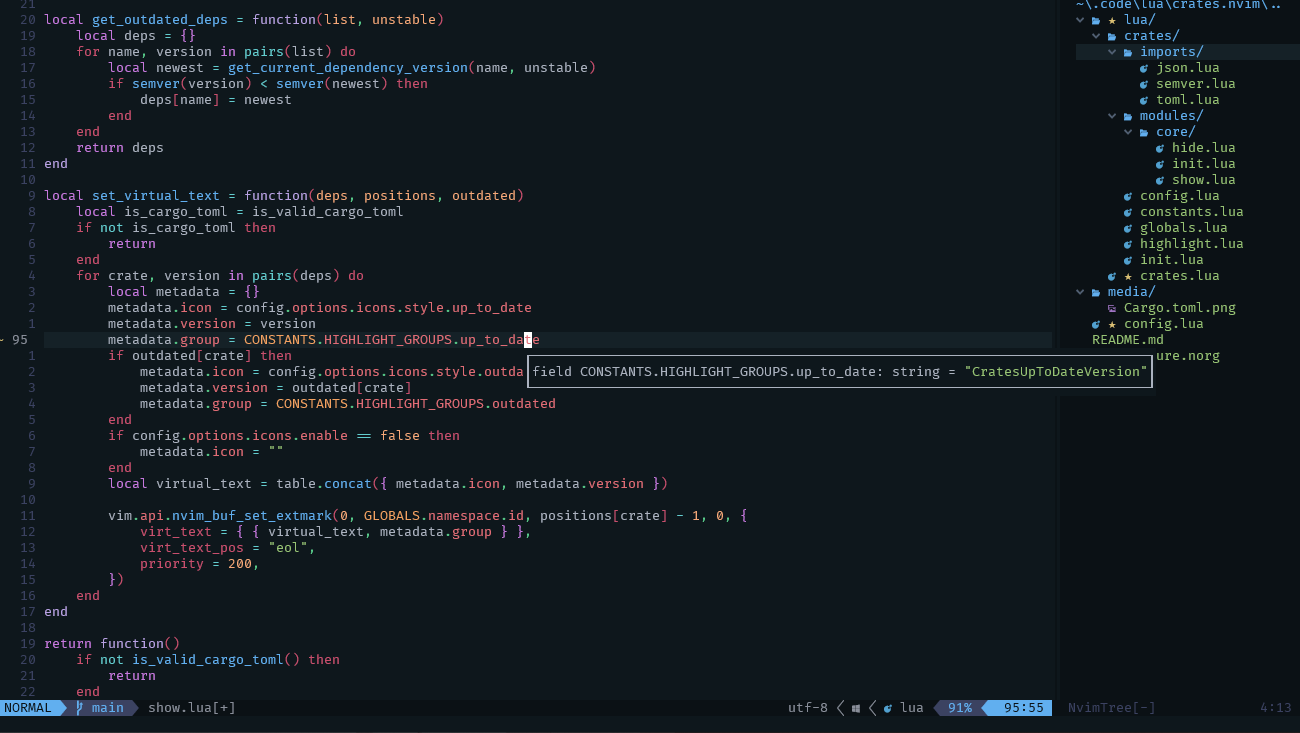This screenshot has height=733, width=1300.
Task: Open init.lua inside the core folder
Action: (1204, 164)
